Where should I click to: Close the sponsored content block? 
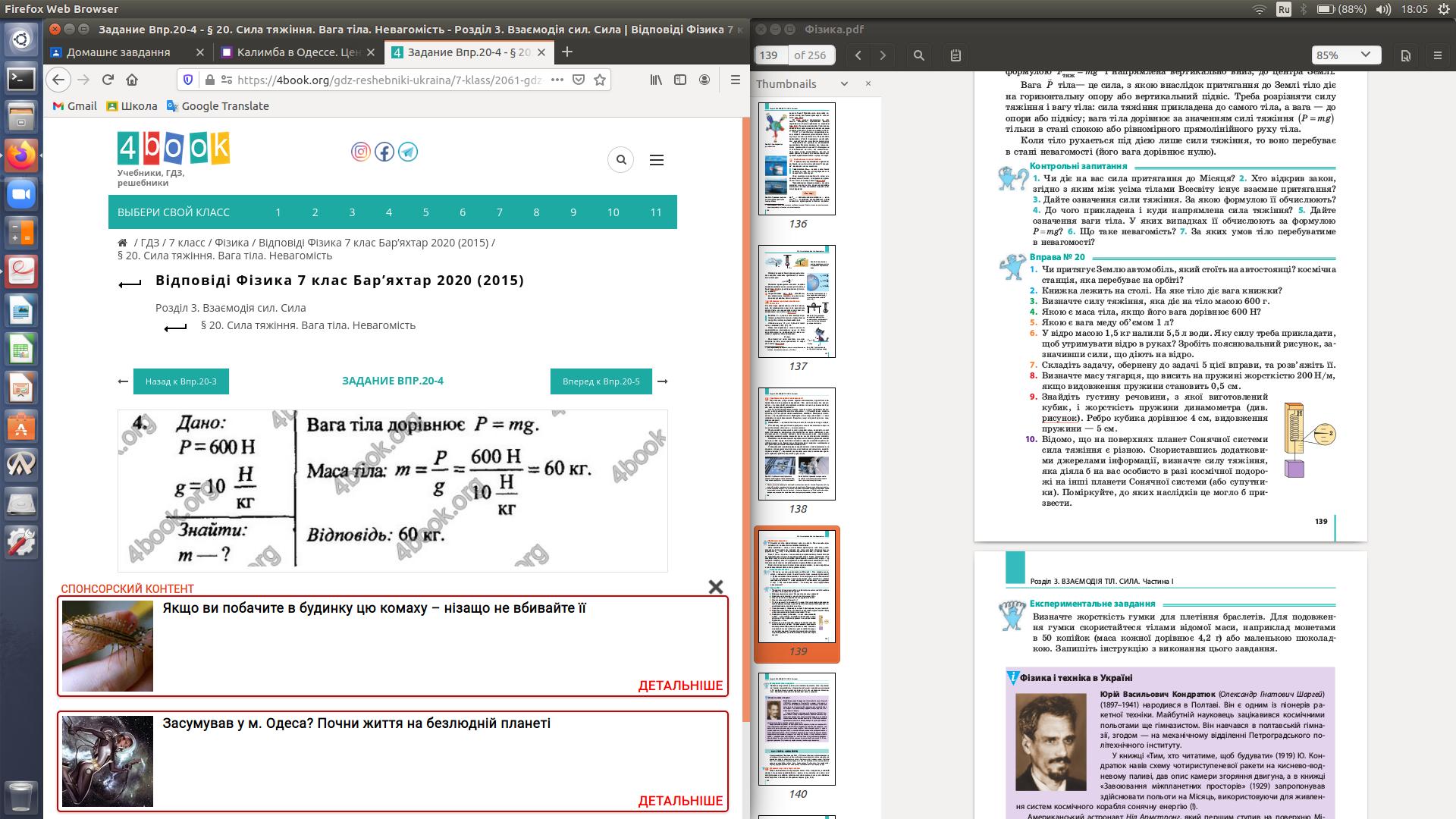(x=715, y=587)
